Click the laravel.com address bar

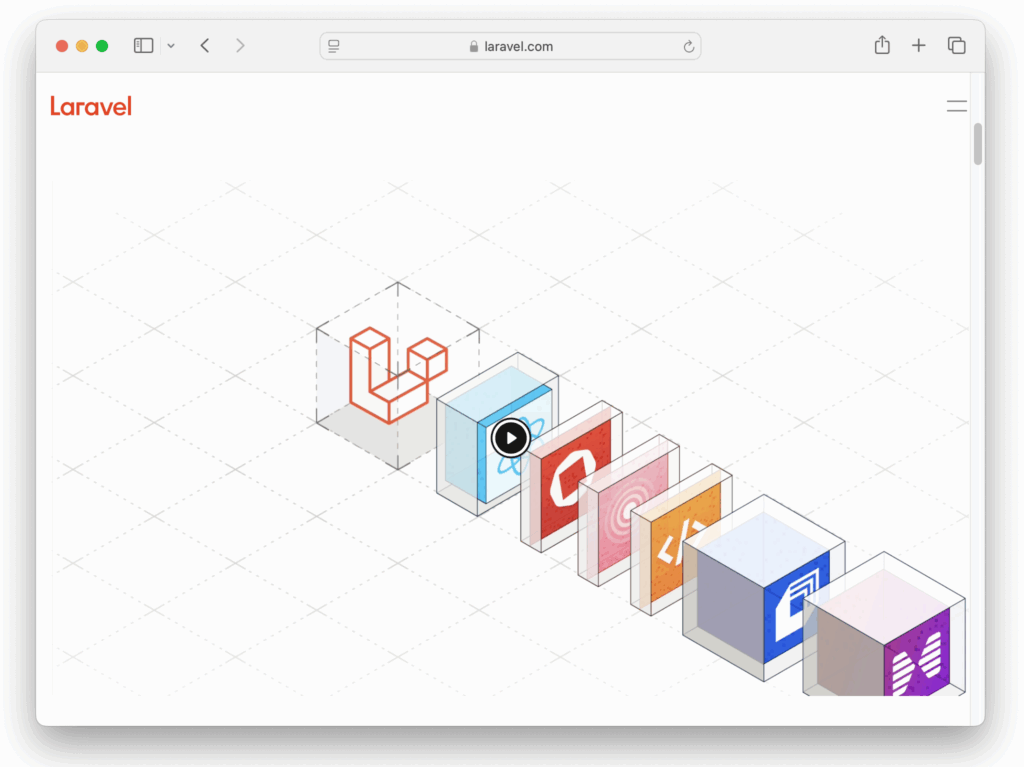[510, 46]
